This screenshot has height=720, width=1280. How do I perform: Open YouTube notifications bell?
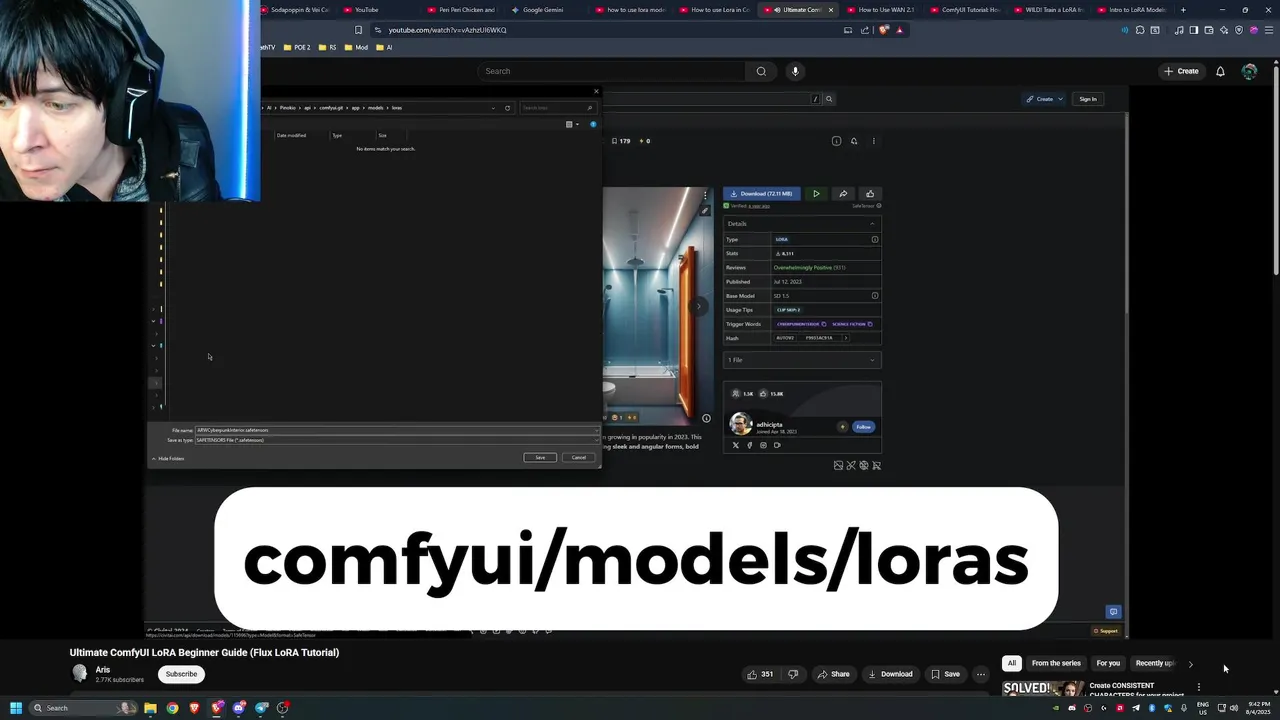pyautogui.click(x=1220, y=71)
